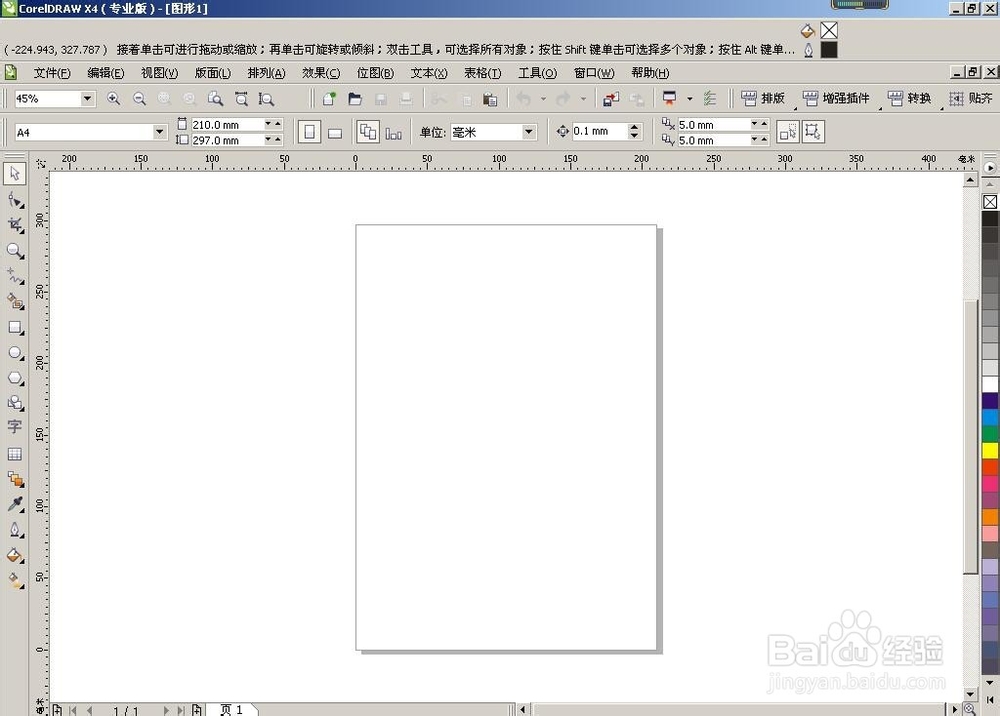Select the no-fill X swatch in palette
Image resolution: width=1000 pixels, height=716 pixels.
point(990,202)
